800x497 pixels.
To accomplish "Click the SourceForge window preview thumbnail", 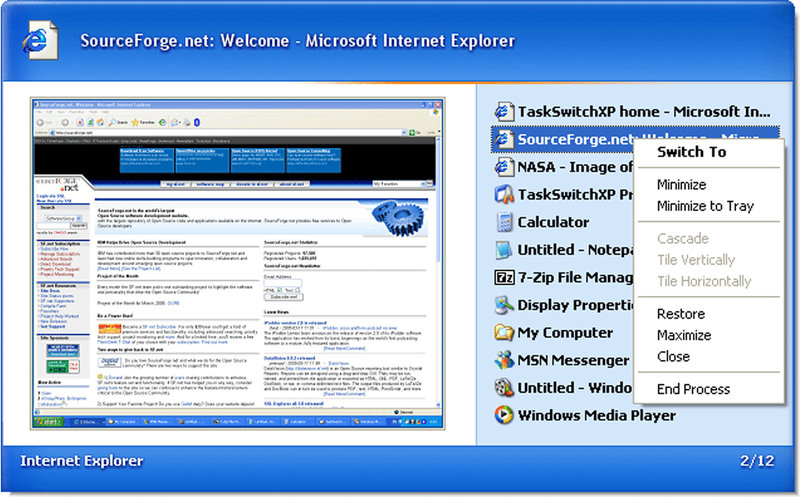I will [237, 263].
